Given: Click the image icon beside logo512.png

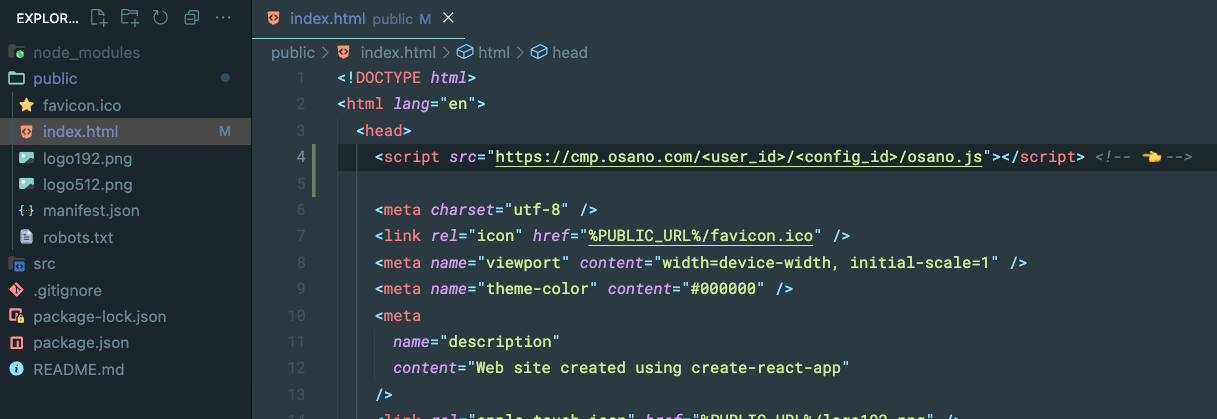Looking at the screenshot, I should tap(26, 184).
